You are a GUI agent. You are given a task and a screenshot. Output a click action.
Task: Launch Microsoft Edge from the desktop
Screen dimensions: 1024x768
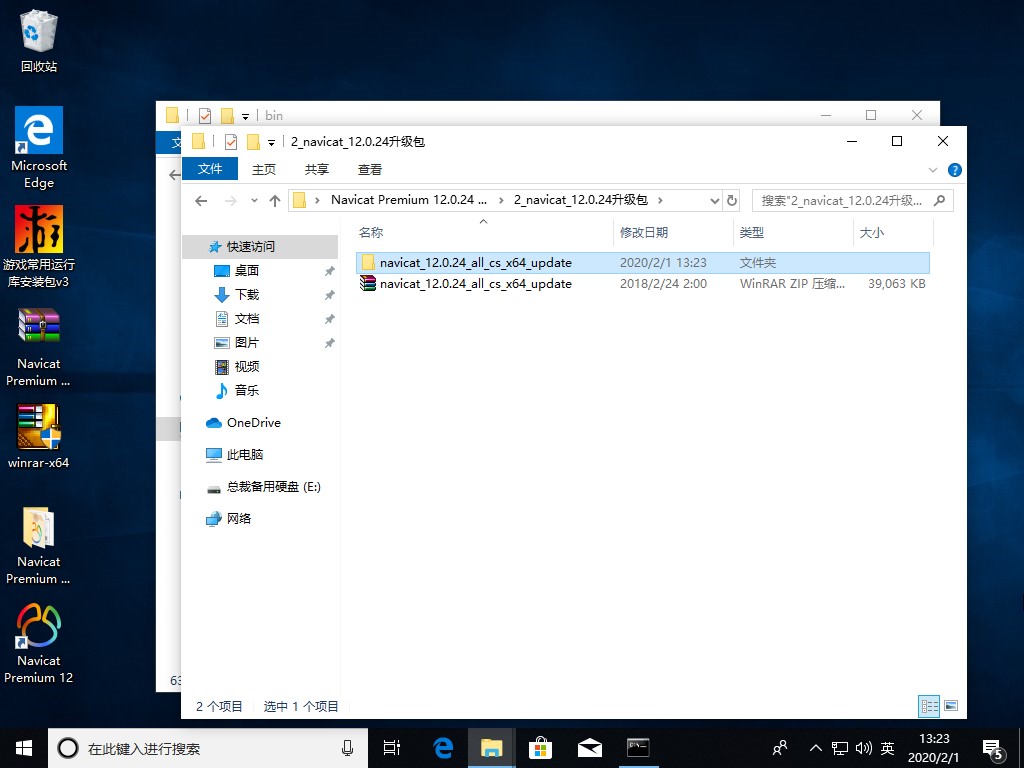click(x=39, y=147)
